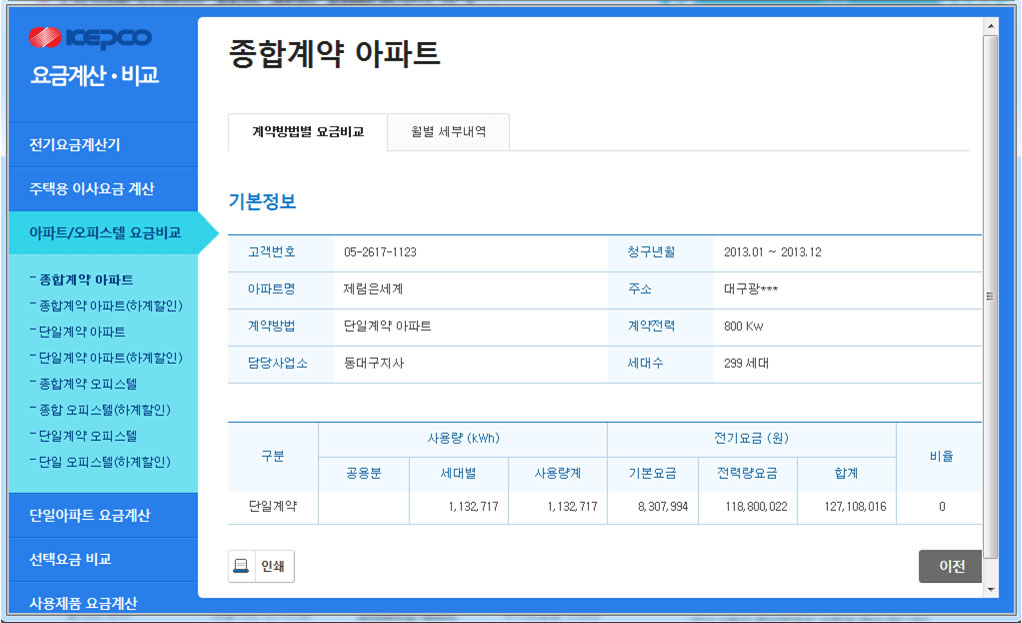The height and width of the screenshot is (623, 1022).
Task: Click the 사용량계 column header
Action: (x=557, y=474)
